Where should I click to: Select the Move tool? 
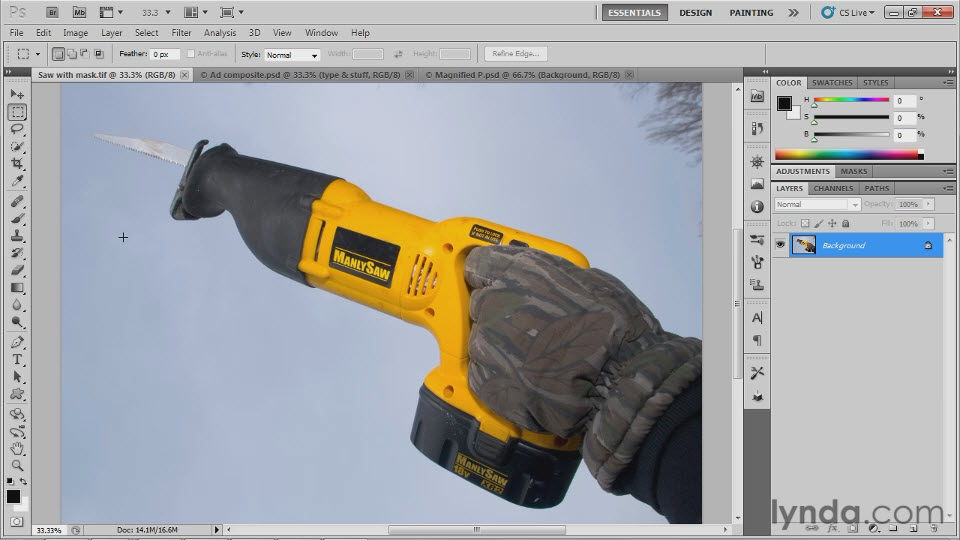17,94
